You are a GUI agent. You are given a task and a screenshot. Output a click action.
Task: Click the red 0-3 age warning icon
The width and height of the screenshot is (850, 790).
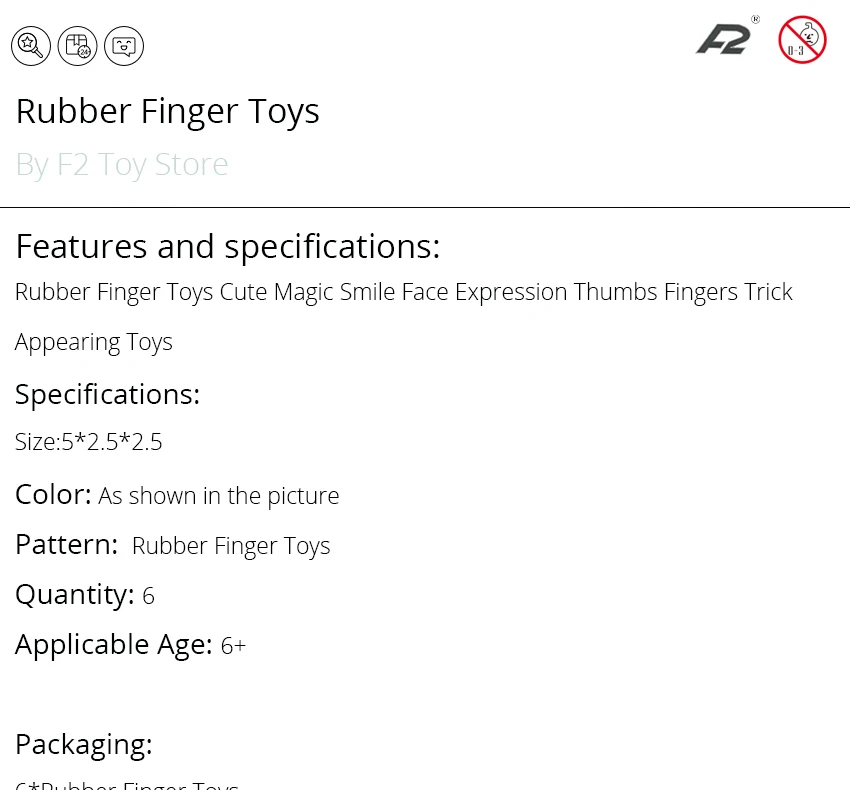(802, 40)
